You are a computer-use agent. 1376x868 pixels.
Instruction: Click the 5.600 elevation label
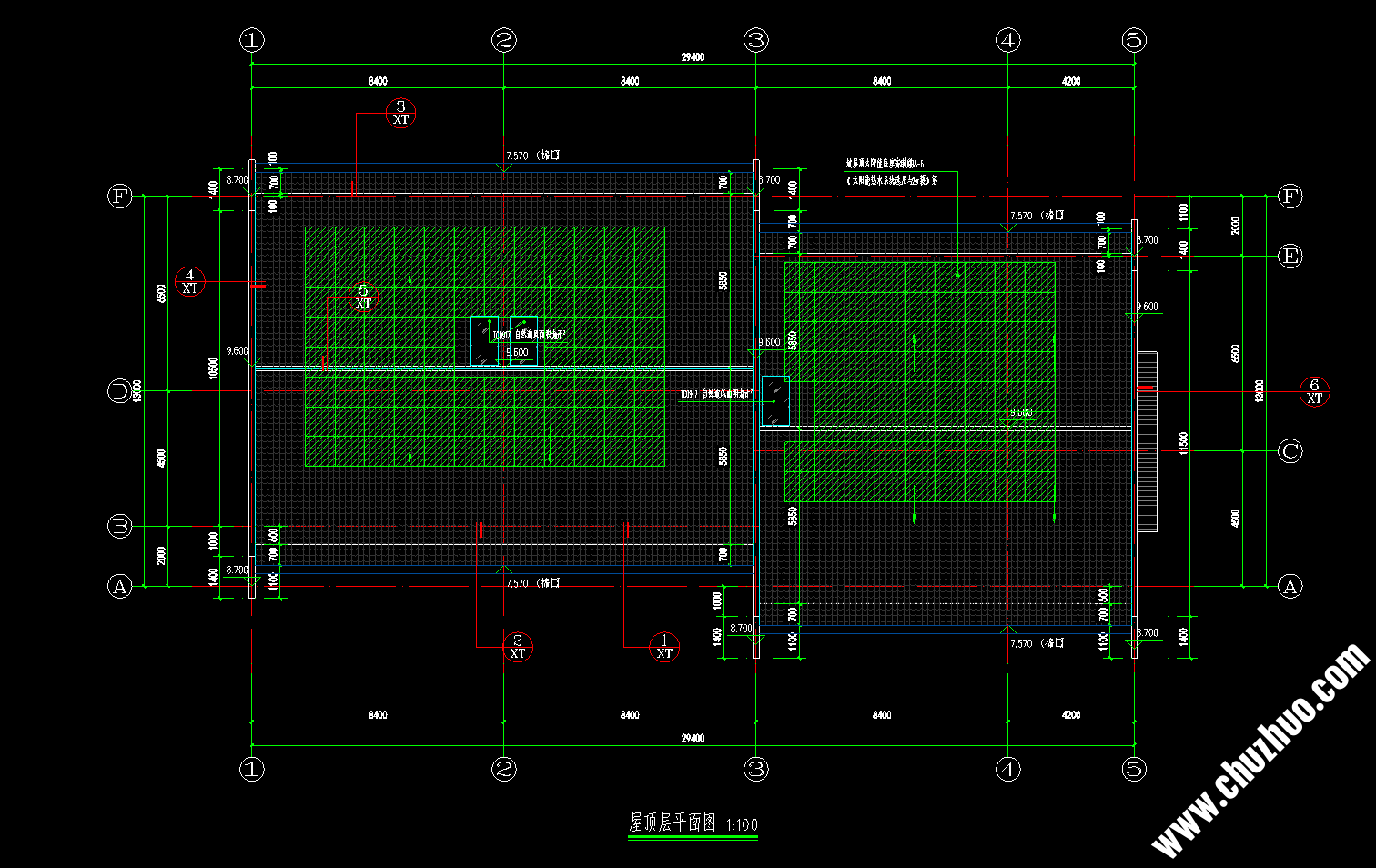point(517,352)
